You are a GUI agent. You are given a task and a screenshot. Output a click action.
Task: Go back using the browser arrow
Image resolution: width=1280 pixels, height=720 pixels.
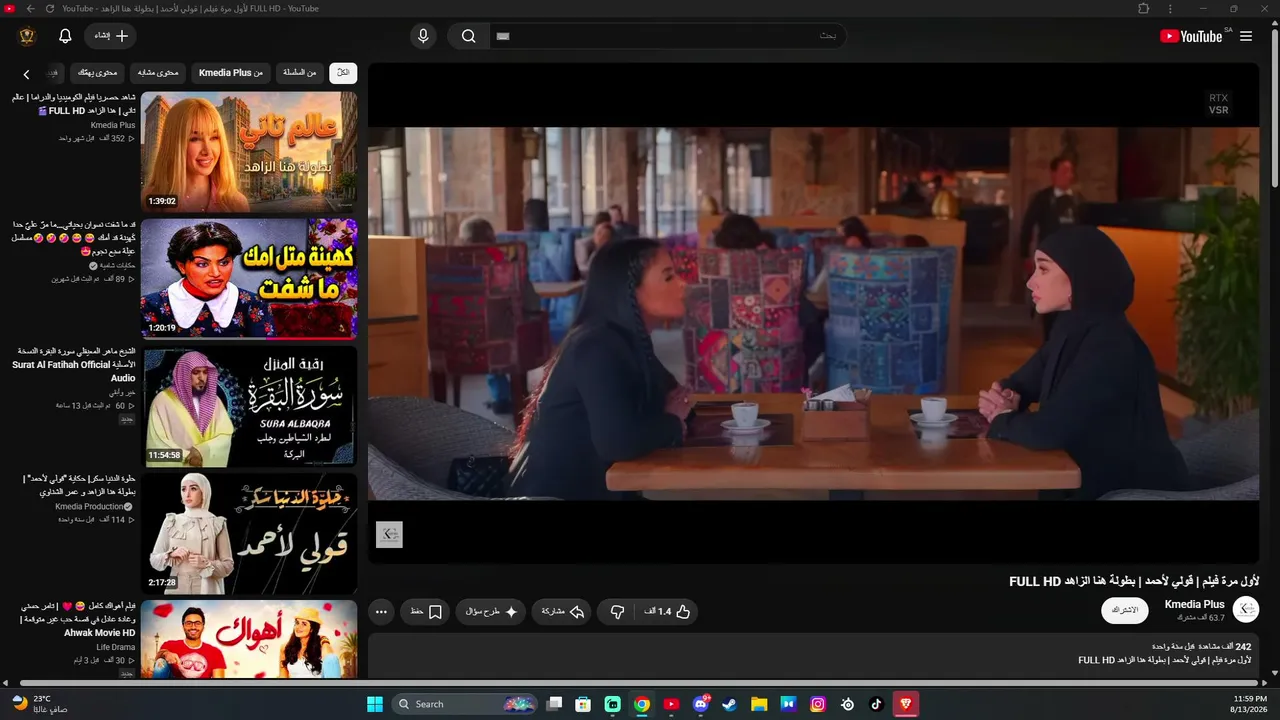[x=30, y=9]
